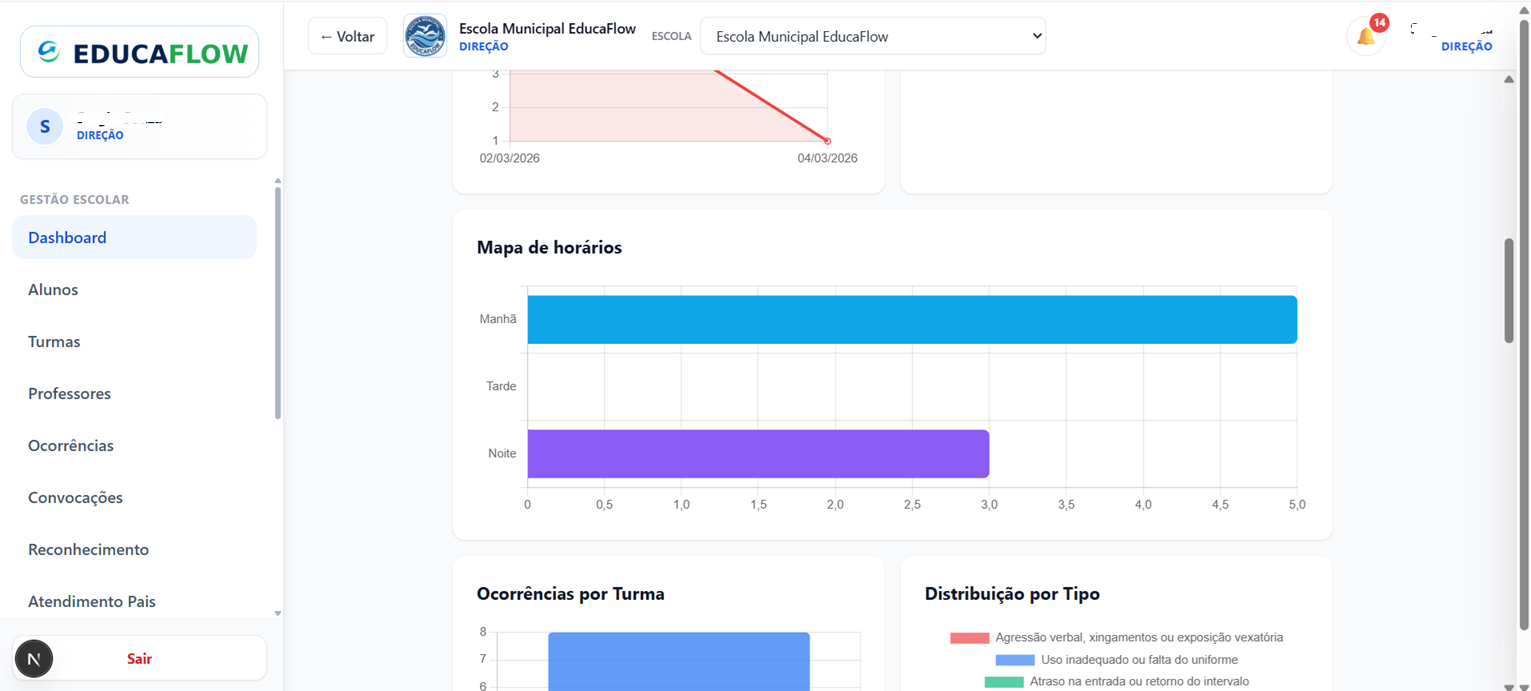Go to Ocorrências in the sidebar
Screen dimensions: 1531x691
coord(71,446)
